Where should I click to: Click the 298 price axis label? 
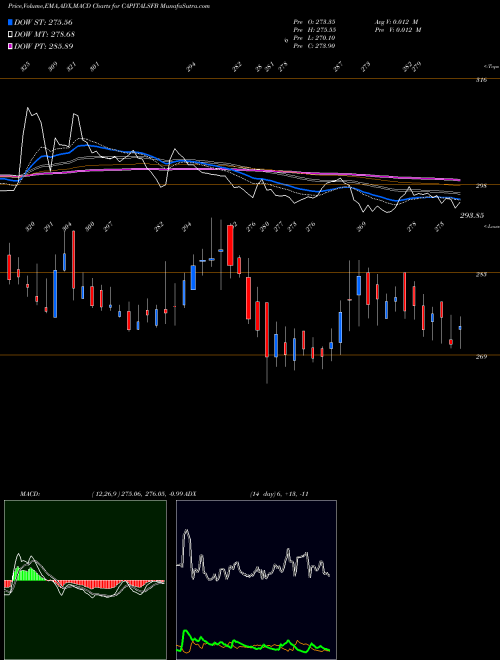point(481,186)
